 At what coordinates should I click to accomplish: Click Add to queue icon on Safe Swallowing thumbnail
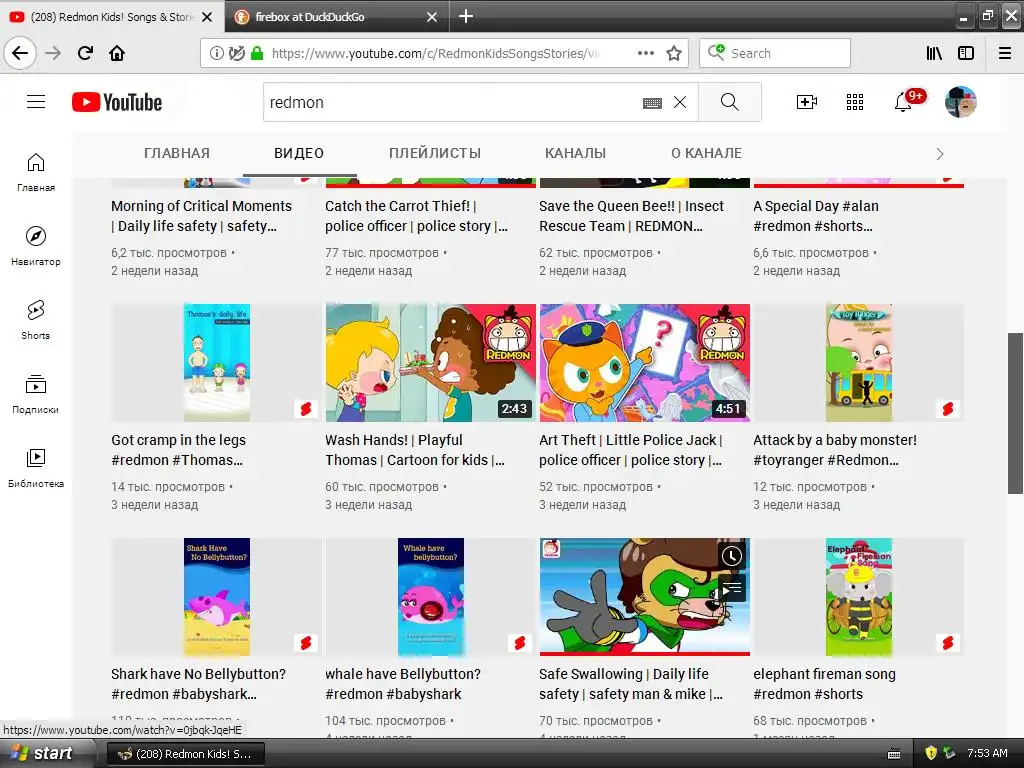click(731, 590)
